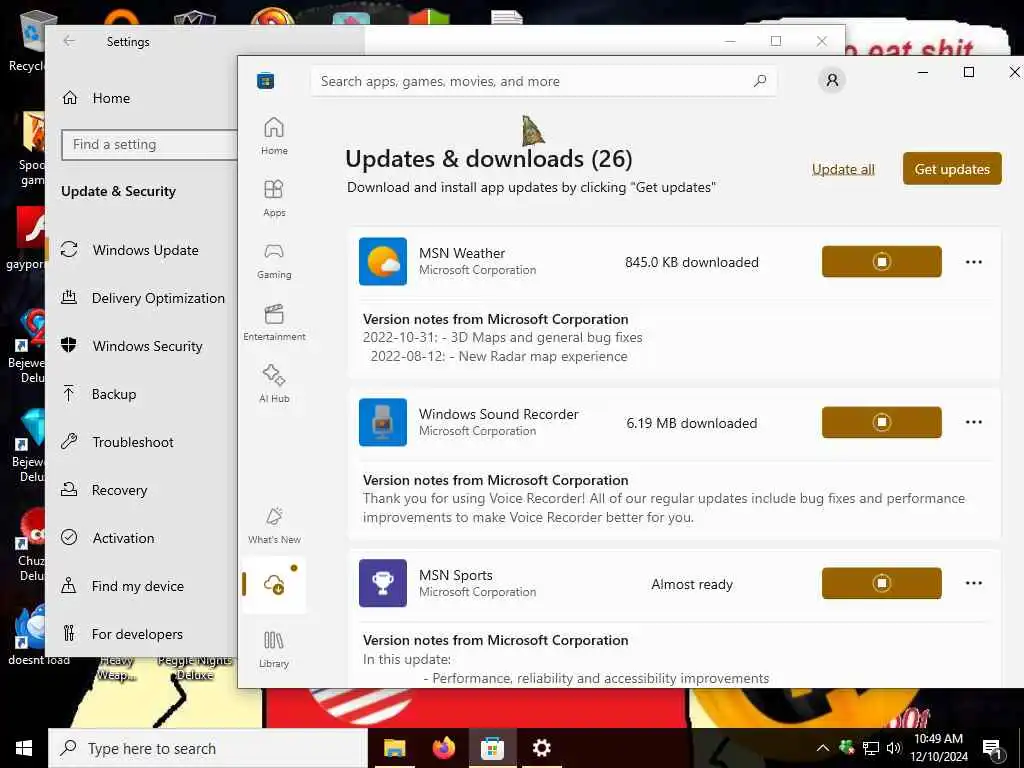Open the Windows Start menu
The height and width of the screenshot is (768, 1024).
tap(24, 748)
